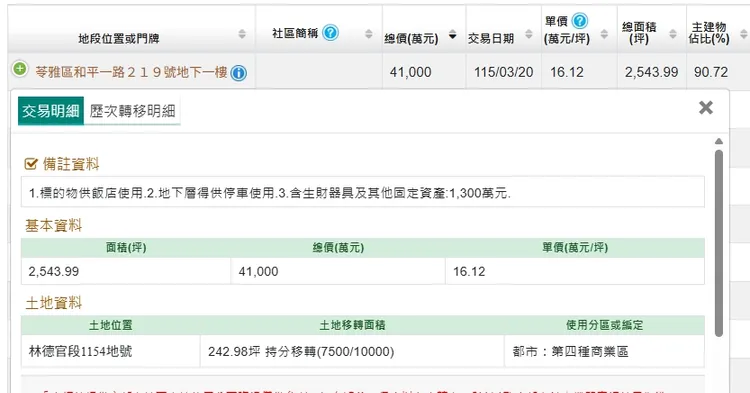Click the 土地移轉面積 column header
This screenshot has width=750, height=393.
352,325
